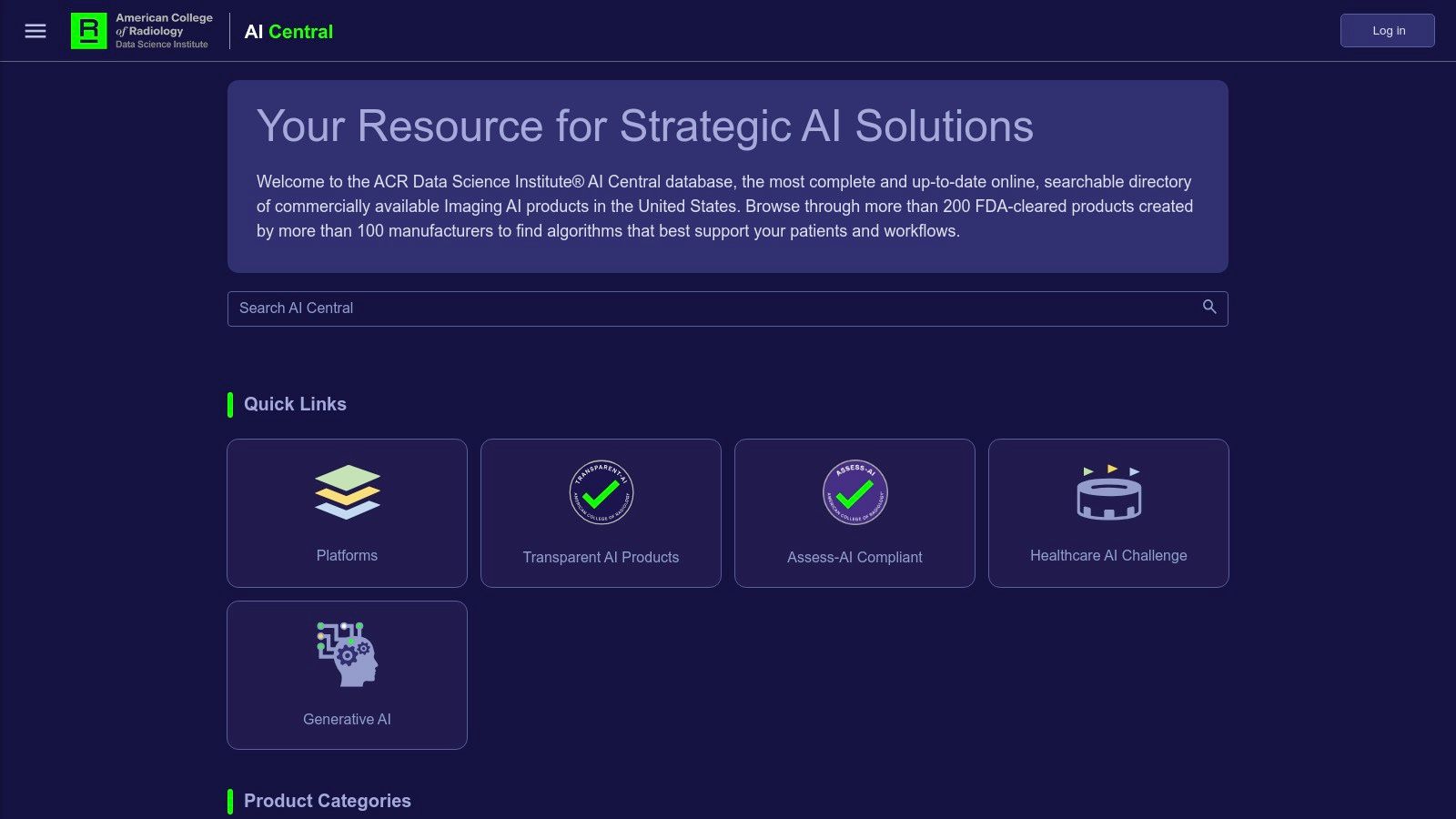Click inside the Search AI Central field
The image size is (1456, 819).
pos(637,308)
